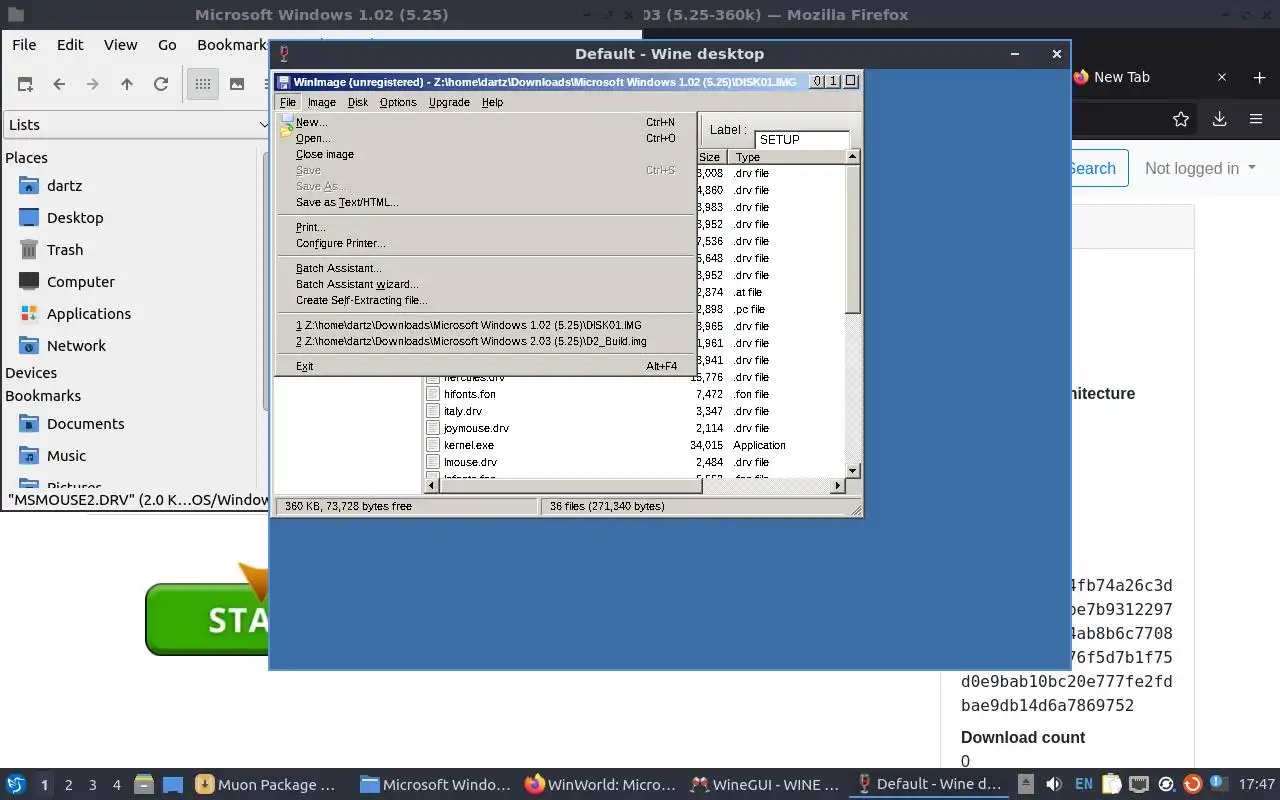Choose Create Self-Extracting file...

(x=485, y=300)
